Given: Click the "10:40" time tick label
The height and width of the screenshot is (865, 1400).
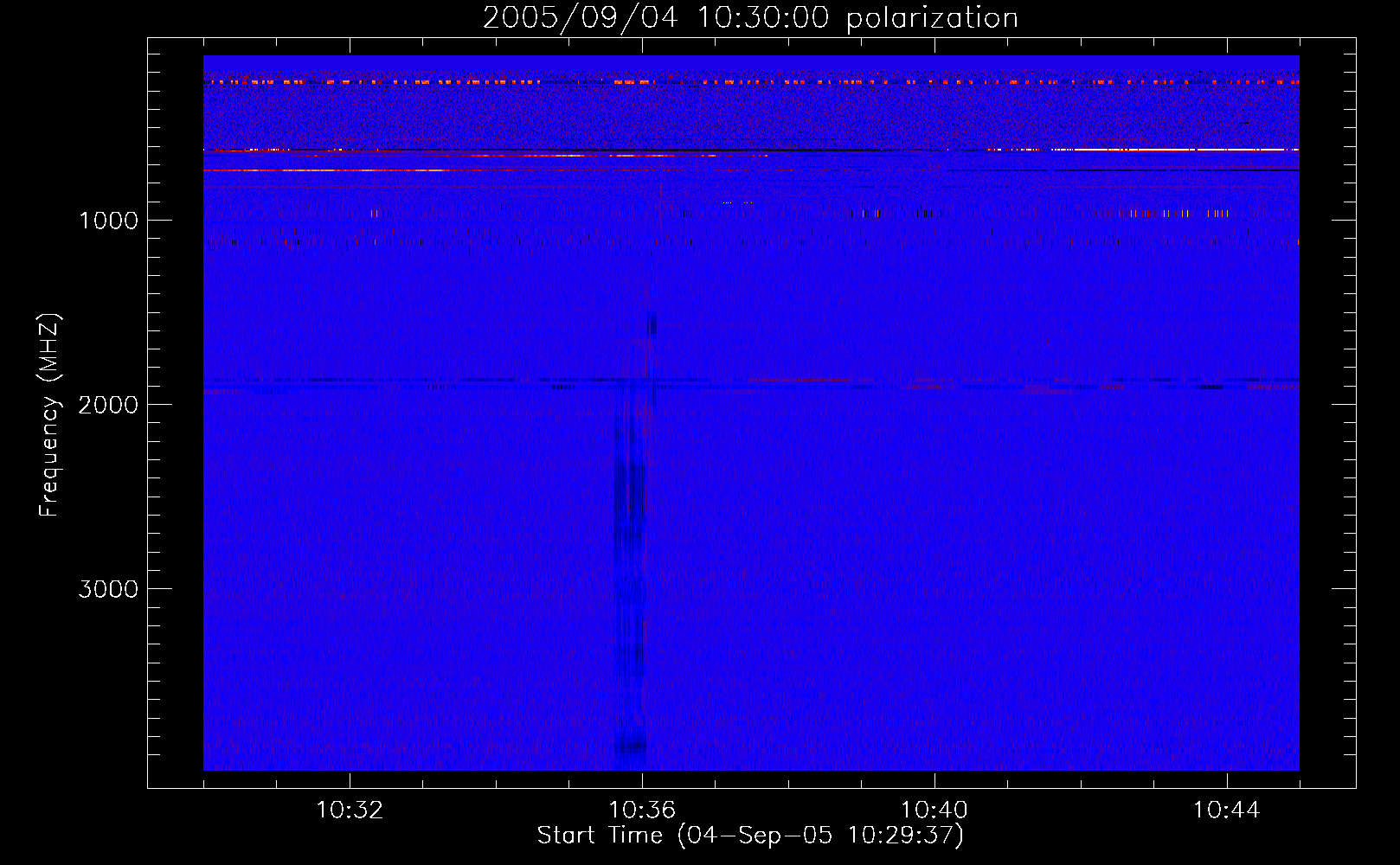Looking at the screenshot, I should 934,811.
